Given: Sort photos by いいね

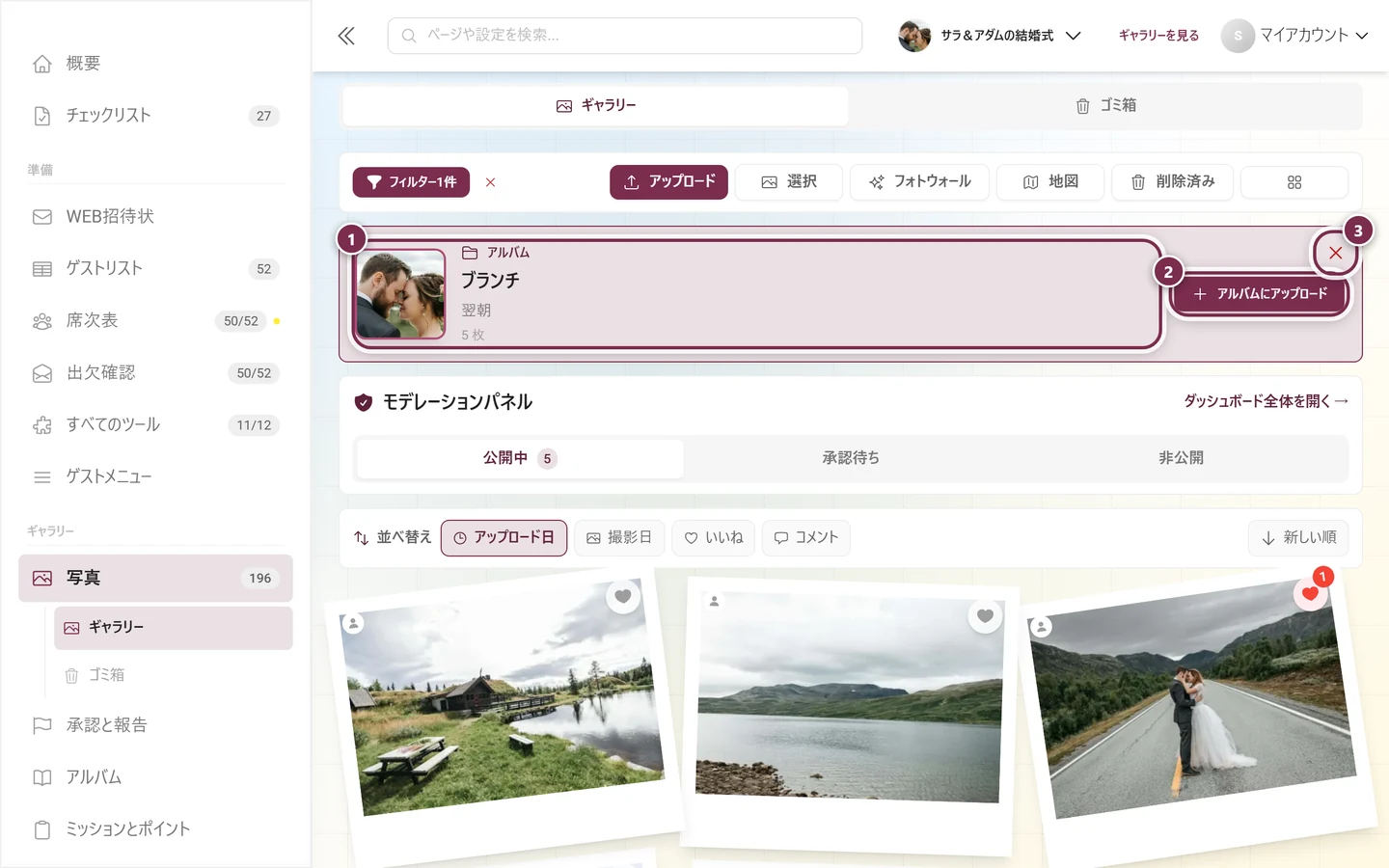Looking at the screenshot, I should click(714, 538).
